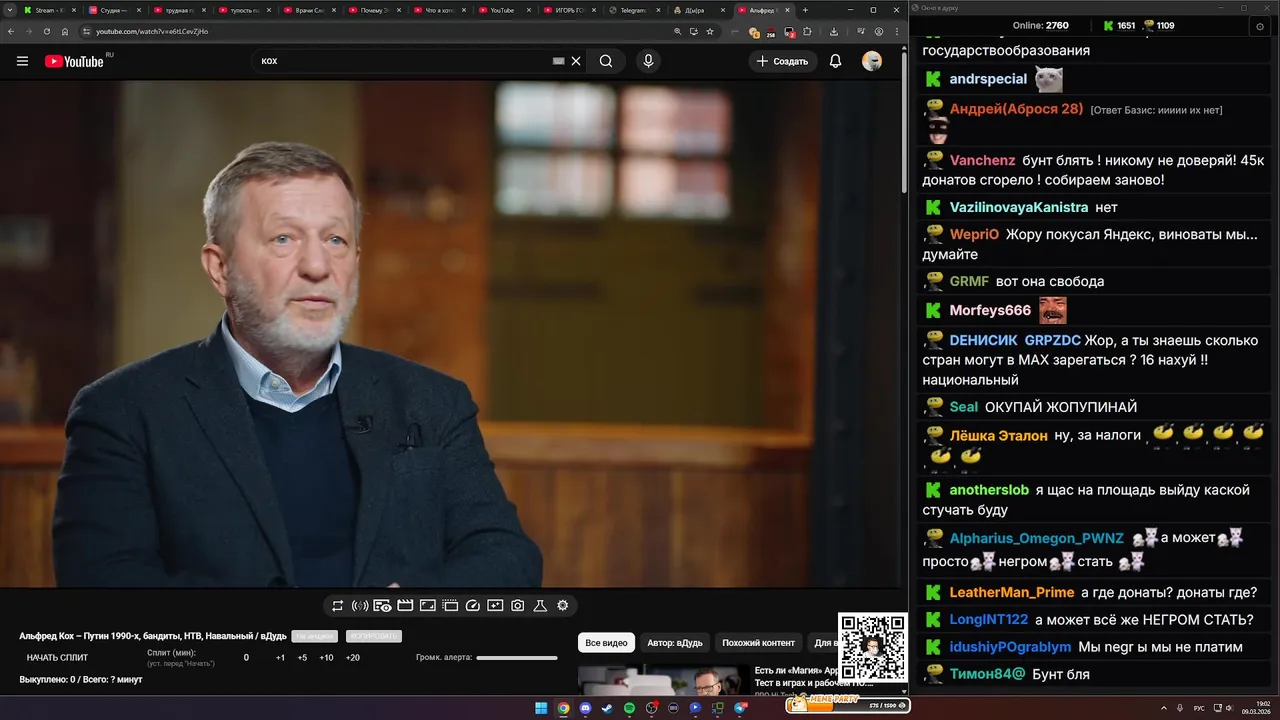Click the dashed-frame pop-up player icon
Viewport: 1280px width, 720px height.
[x=450, y=605]
